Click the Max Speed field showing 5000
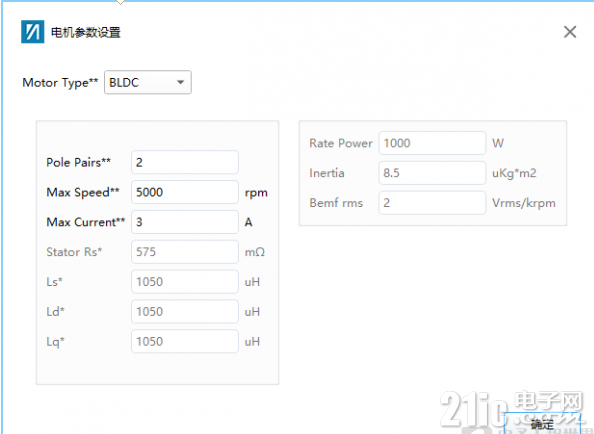594x434 pixels. pyautogui.click(x=185, y=192)
